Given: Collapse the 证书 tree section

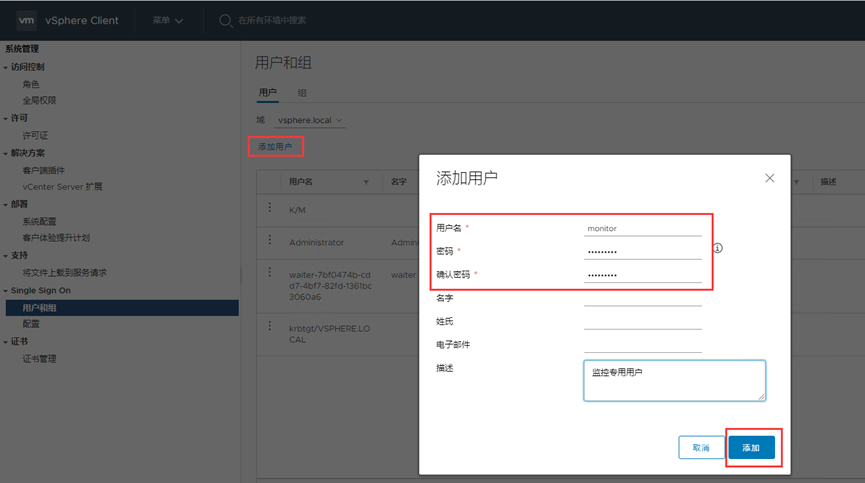Looking at the screenshot, I should (x=6, y=342).
